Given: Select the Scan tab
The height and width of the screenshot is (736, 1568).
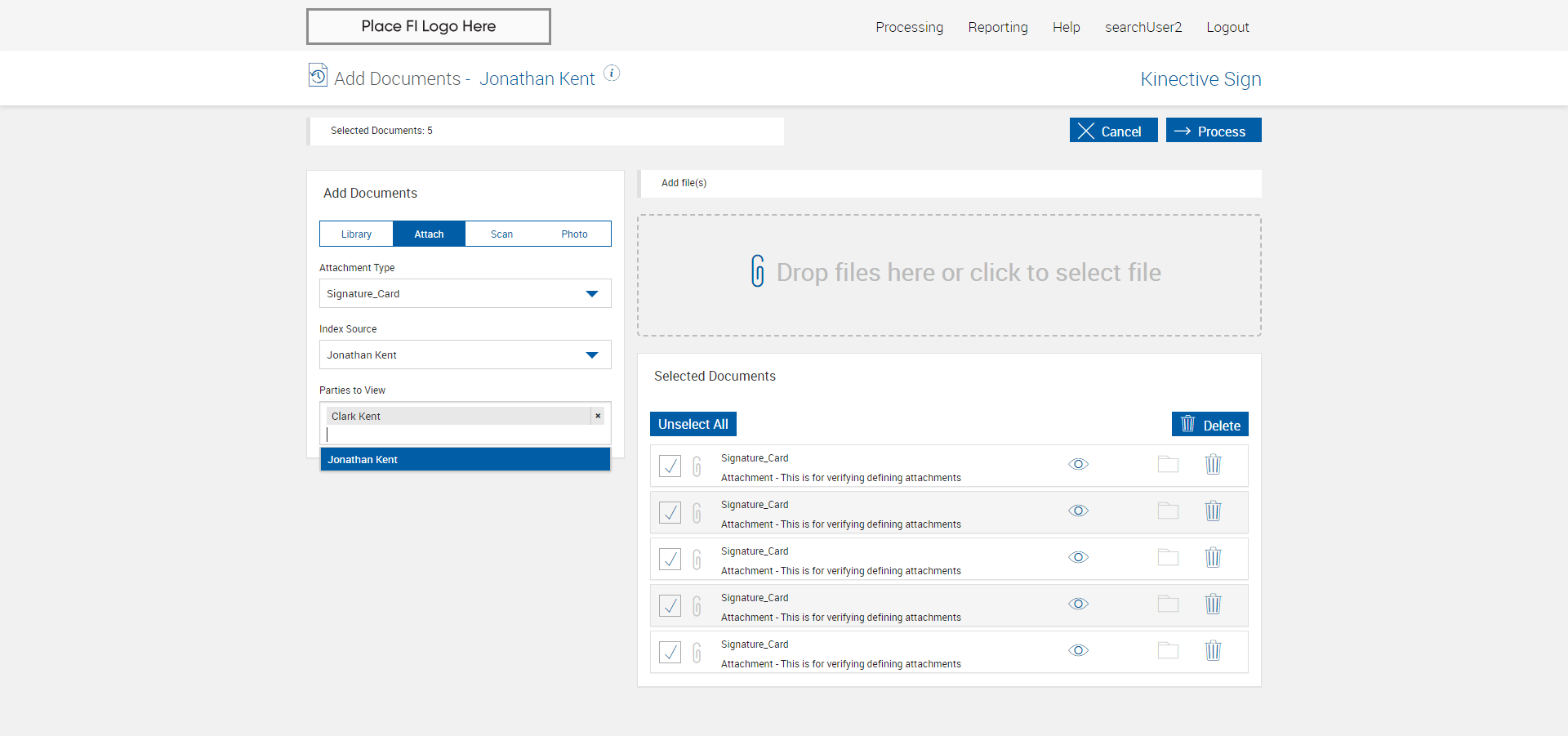Looking at the screenshot, I should pyautogui.click(x=501, y=234).
